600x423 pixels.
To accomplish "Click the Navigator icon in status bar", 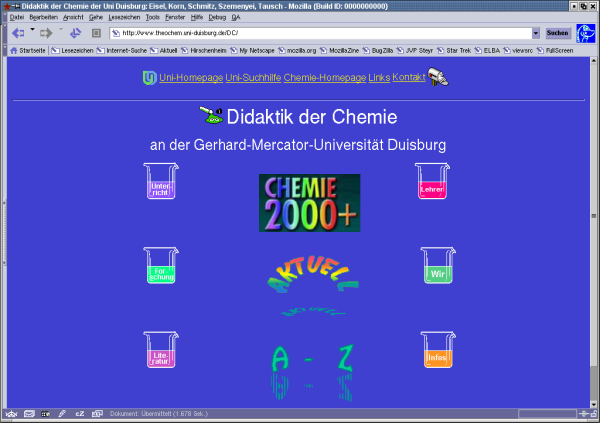I will tap(12, 414).
